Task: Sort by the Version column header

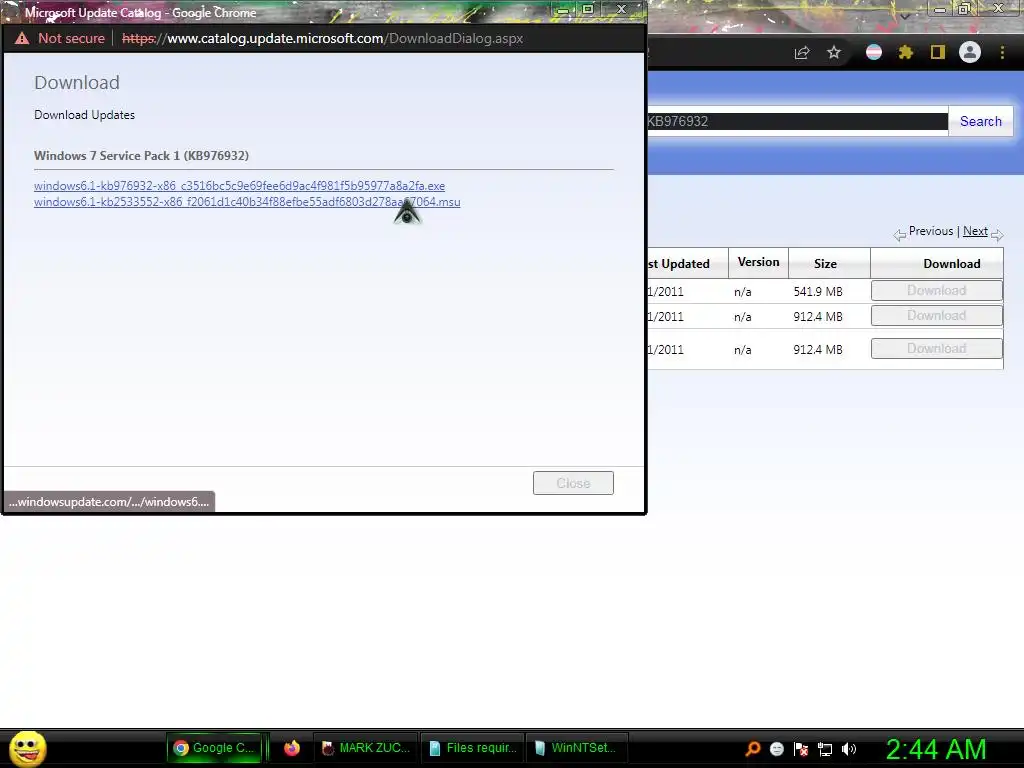Action: (758, 263)
